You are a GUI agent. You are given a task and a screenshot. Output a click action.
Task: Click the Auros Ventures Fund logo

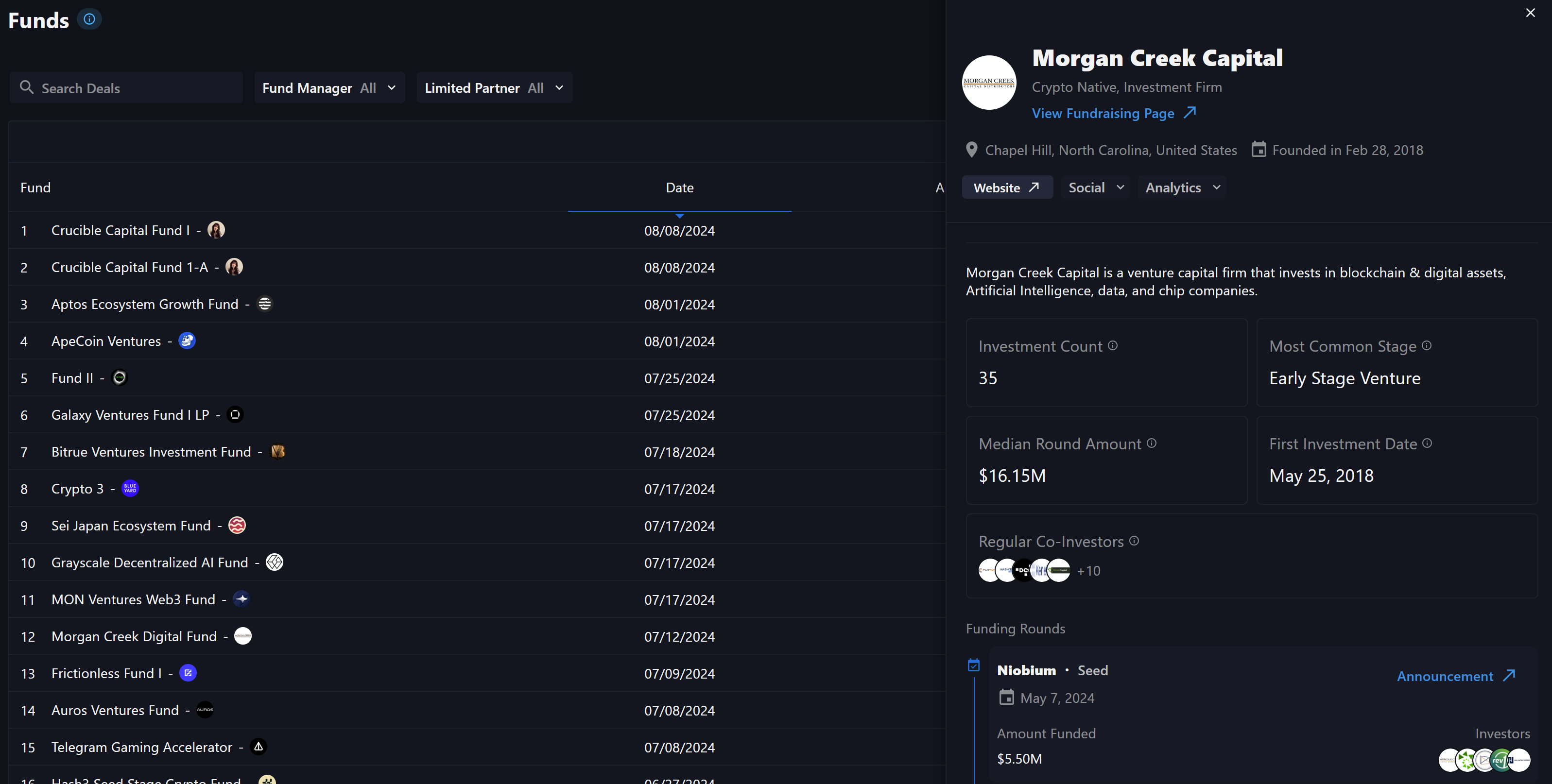click(205, 709)
